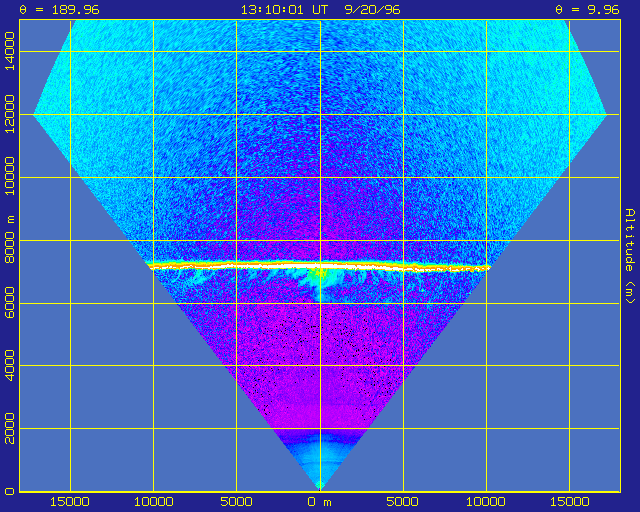Viewport: 640px width, 512px height.
Task: Click the 8000 m altitude axis label
Action: coord(9,239)
